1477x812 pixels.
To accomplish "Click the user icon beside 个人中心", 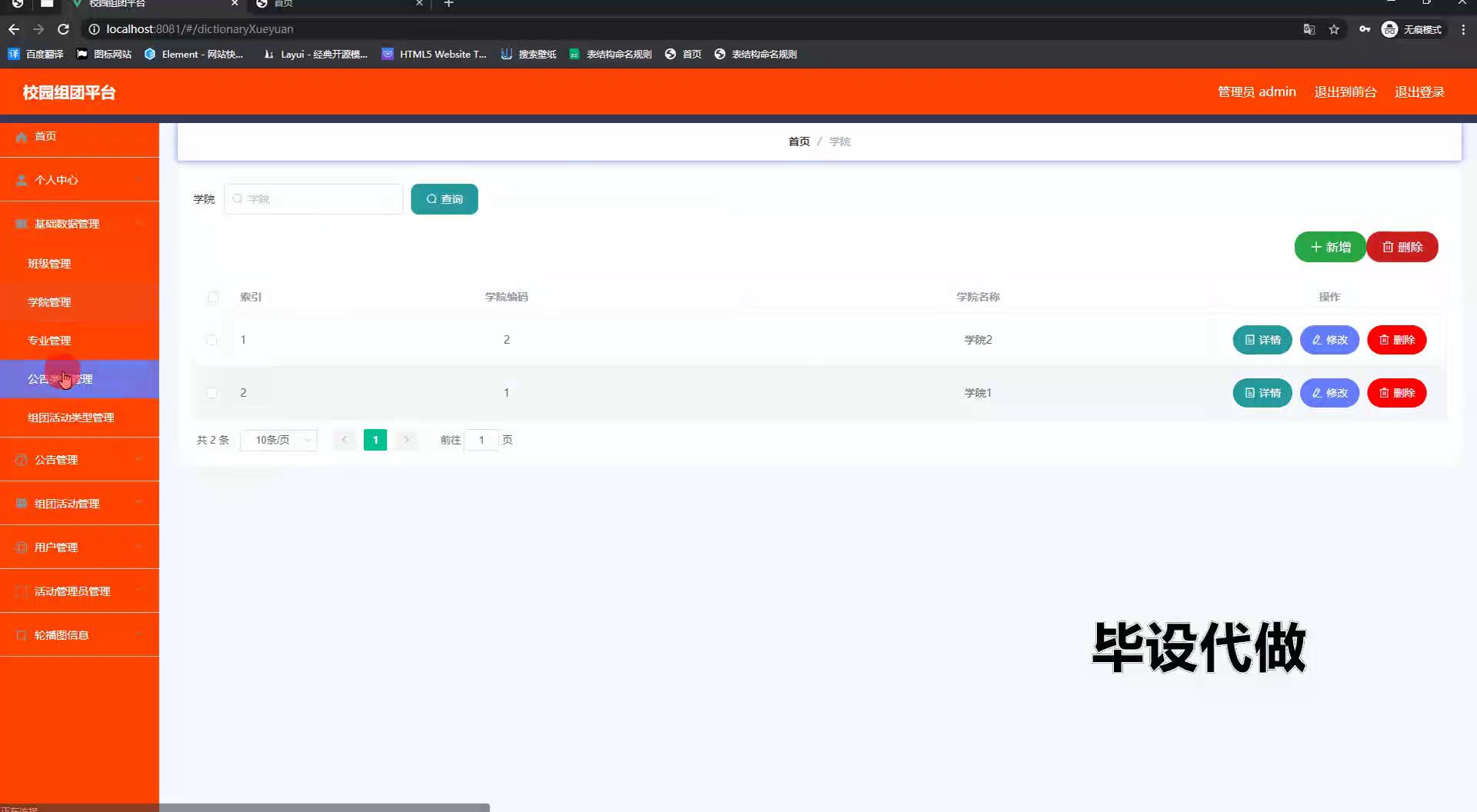I will pos(22,180).
